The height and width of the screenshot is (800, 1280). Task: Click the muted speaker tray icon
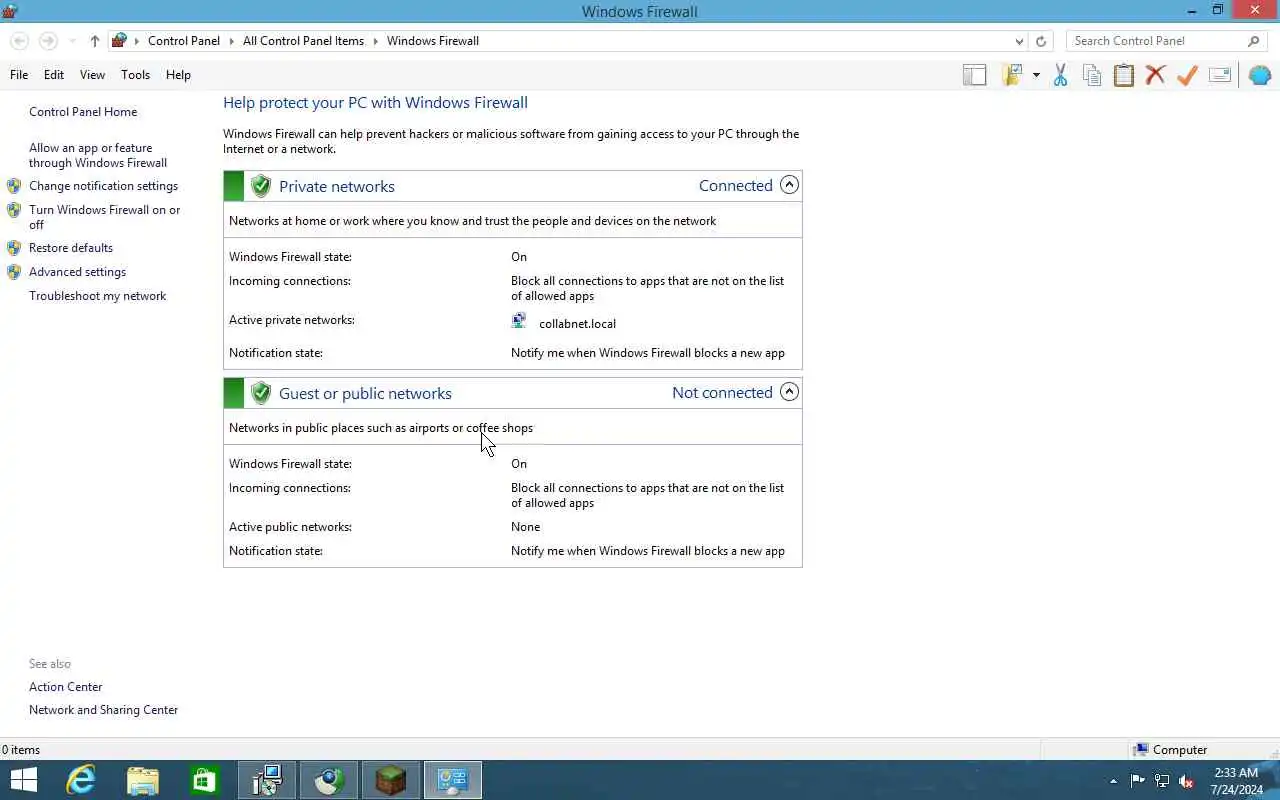point(1187,781)
